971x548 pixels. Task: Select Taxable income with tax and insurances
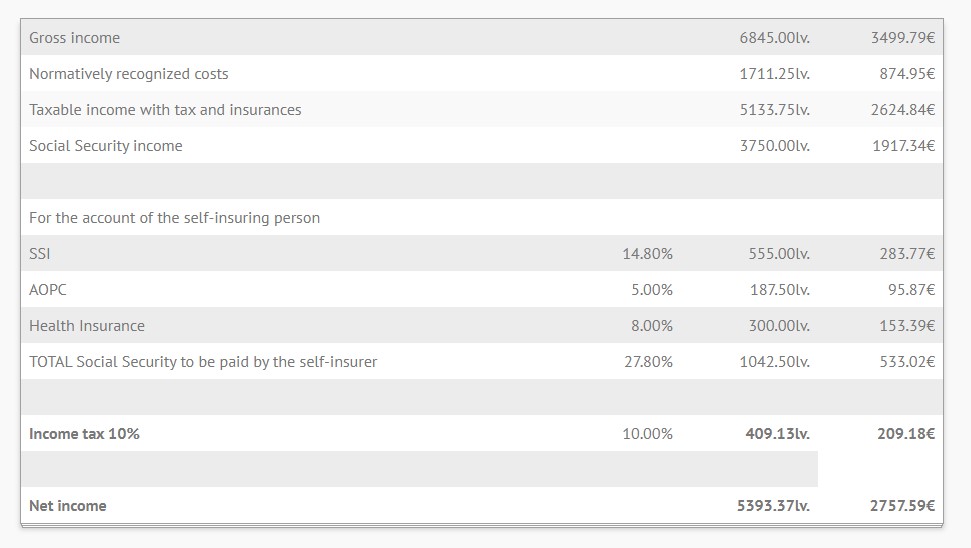click(165, 110)
